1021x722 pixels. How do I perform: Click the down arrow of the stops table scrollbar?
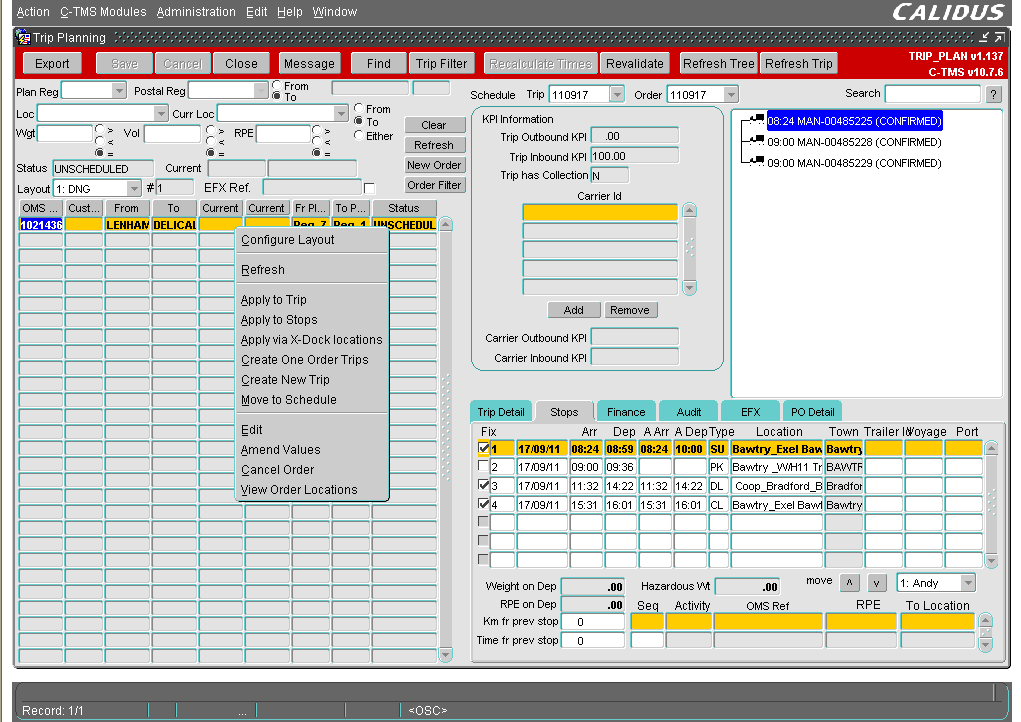click(x=991, y=560)
